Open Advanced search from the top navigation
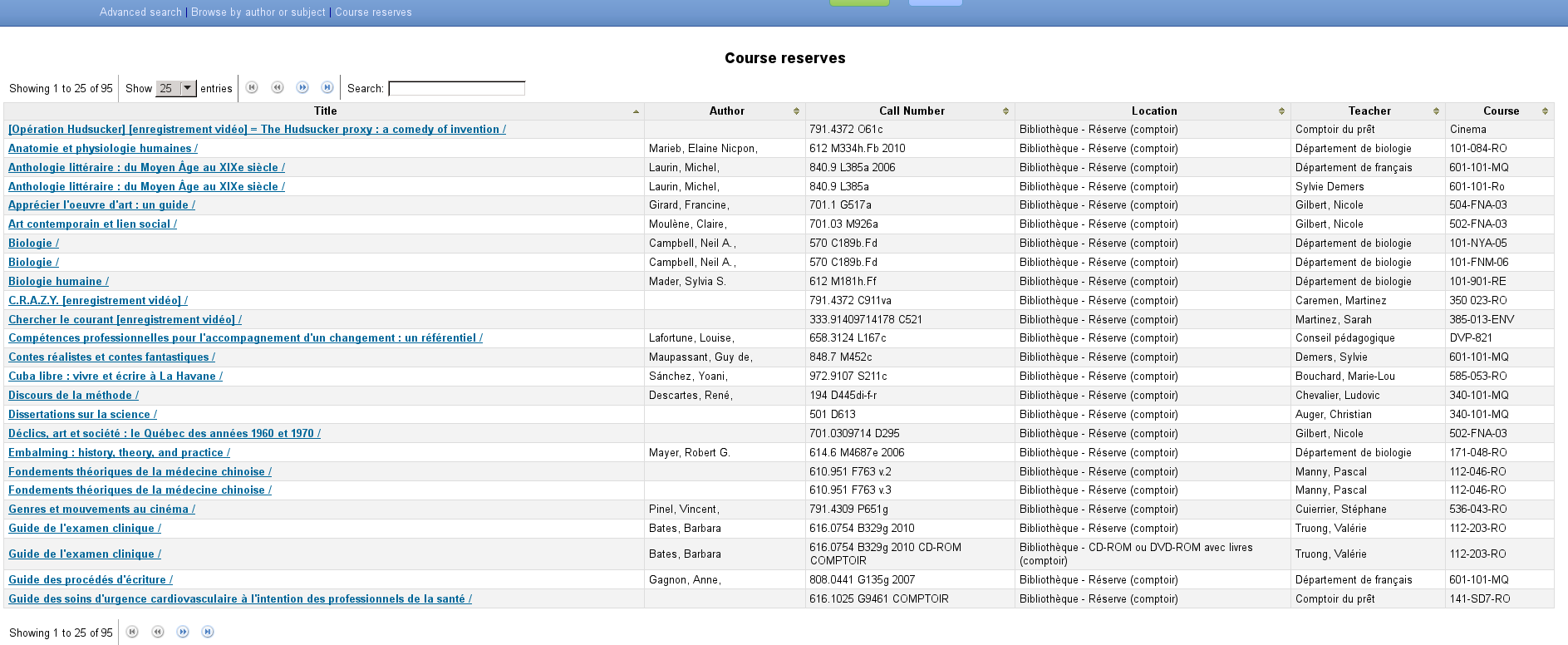 pyautogui.click(x=140, y=12)
